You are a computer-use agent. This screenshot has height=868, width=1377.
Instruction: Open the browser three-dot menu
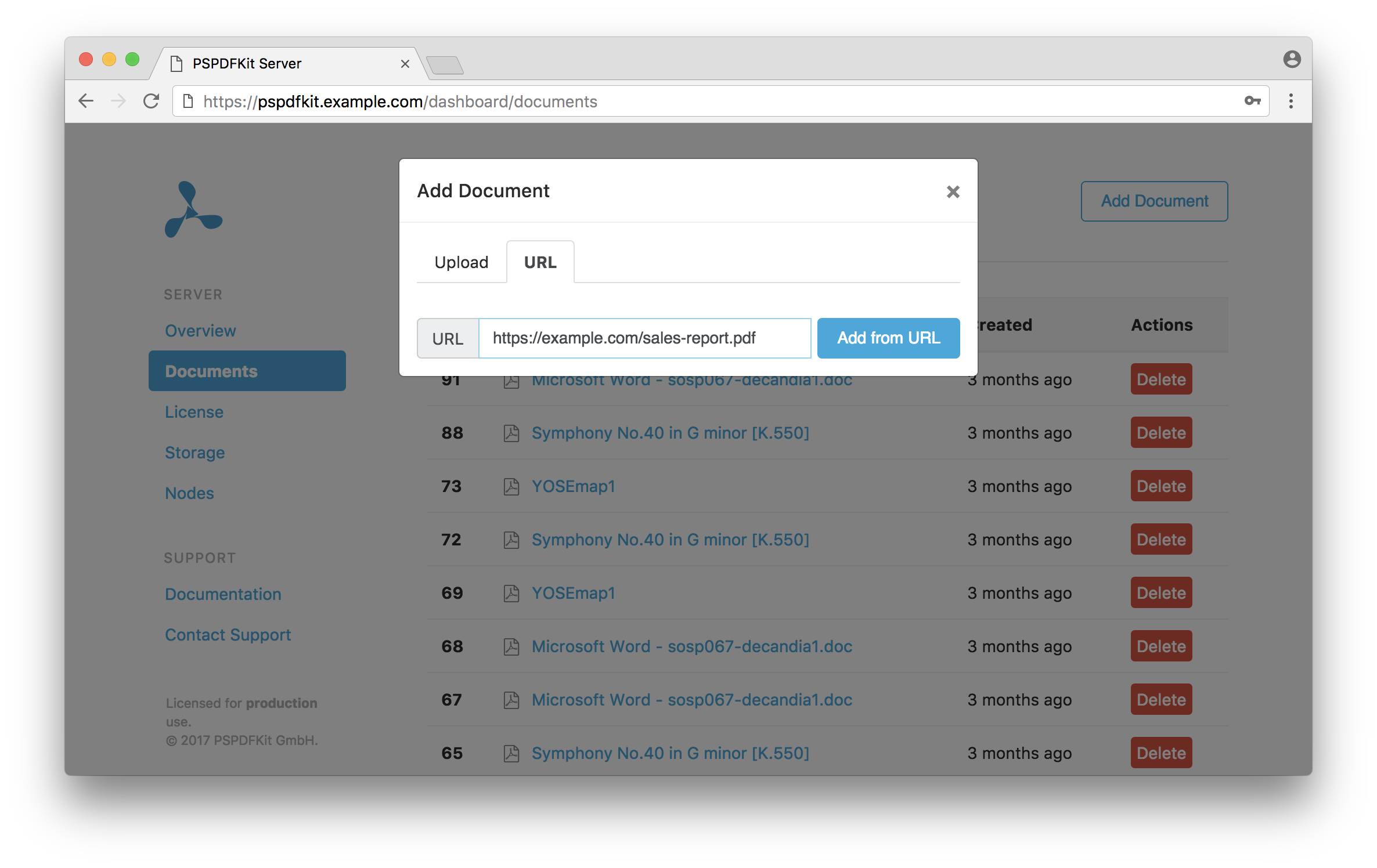tap(1291, 101)
